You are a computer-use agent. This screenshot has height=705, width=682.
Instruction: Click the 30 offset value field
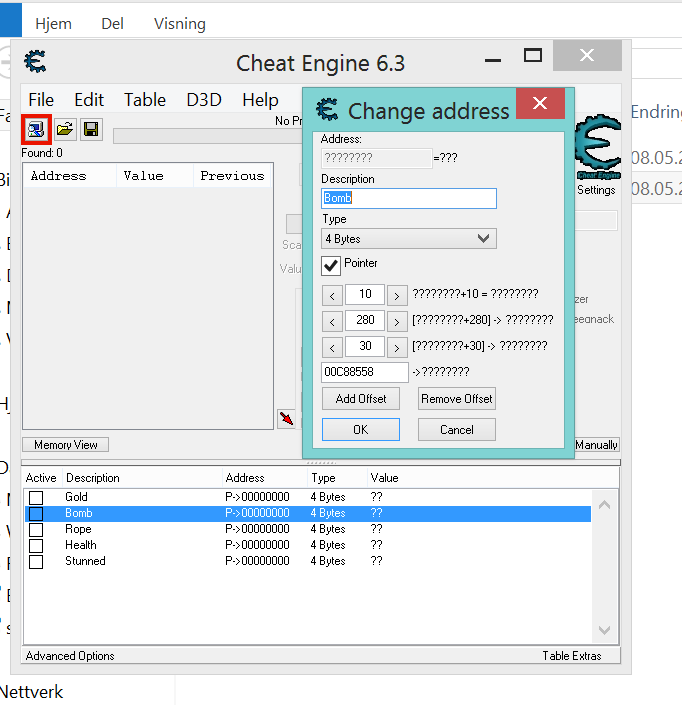coord(365,347)
